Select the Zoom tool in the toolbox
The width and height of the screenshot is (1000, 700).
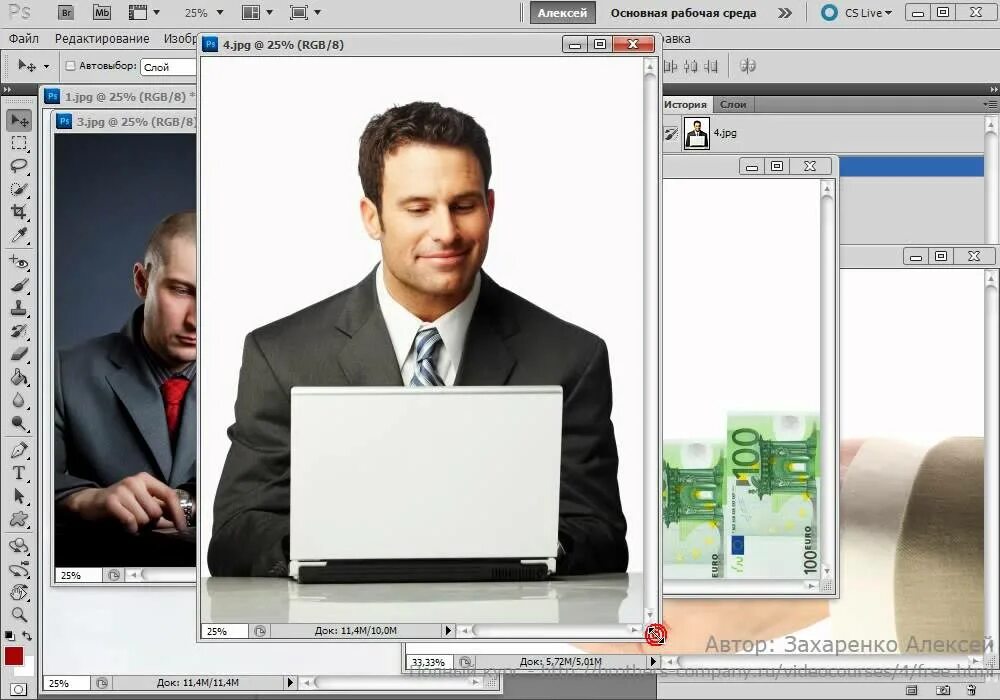(x=19, y=615)
